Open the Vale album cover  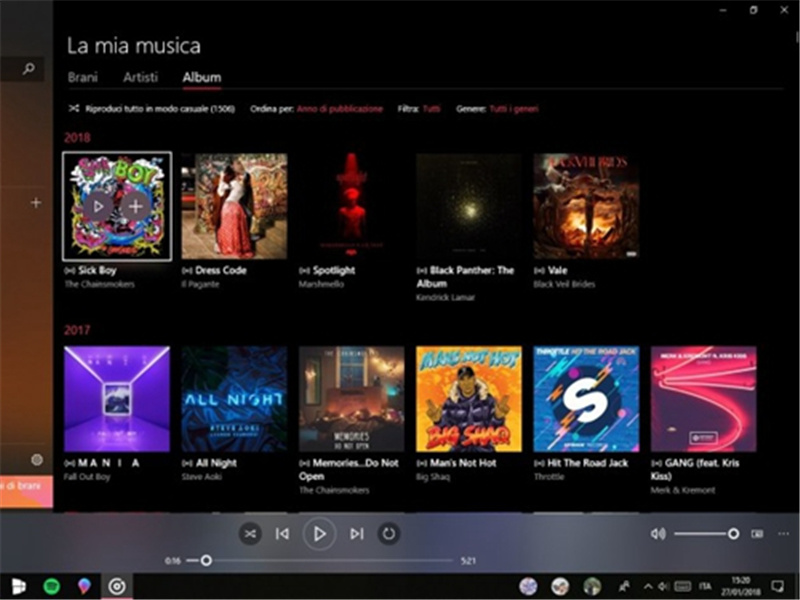[586, 206]
